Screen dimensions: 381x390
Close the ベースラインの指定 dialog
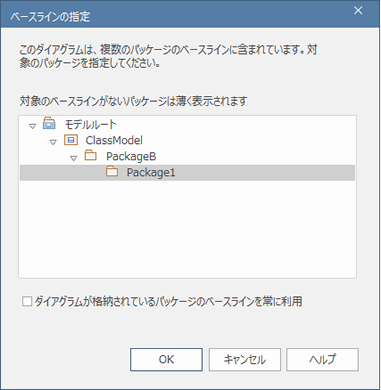[x=358, y=11]
